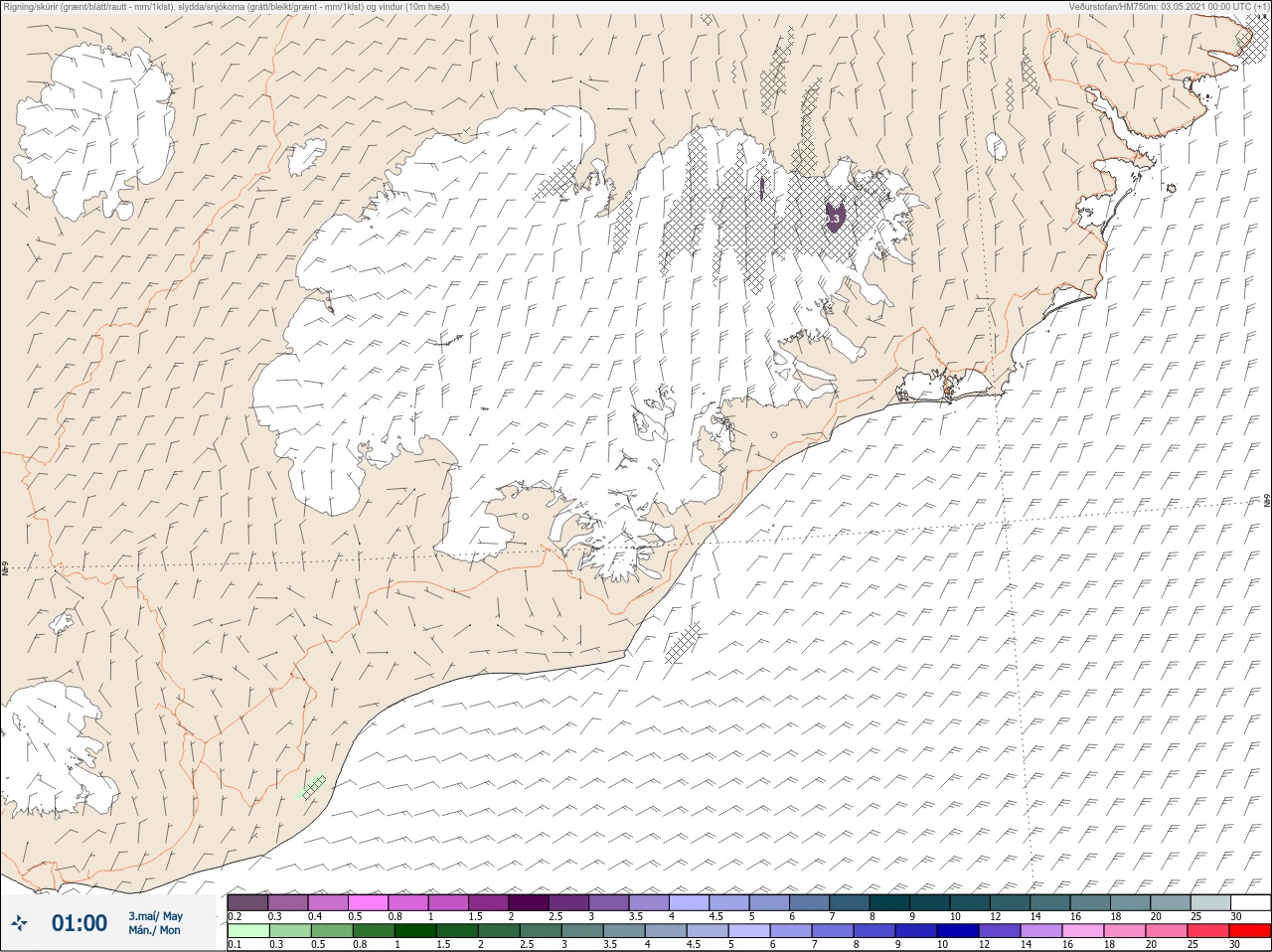1272x952 pixels.
Task: Pick the deep purple 2 swatch in upper legend
Action: point(529,902)
